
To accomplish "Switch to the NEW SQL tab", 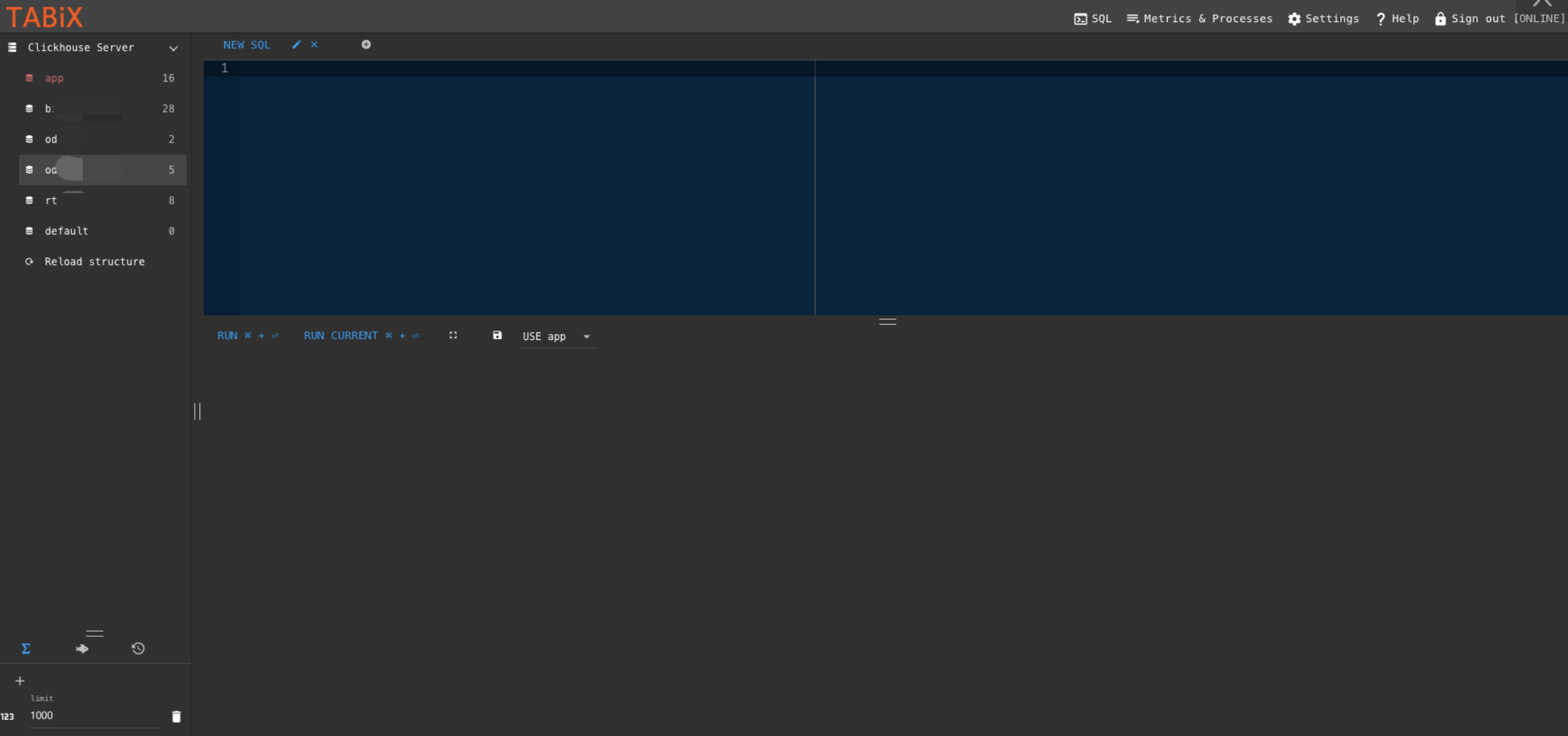I will point(246,45).
